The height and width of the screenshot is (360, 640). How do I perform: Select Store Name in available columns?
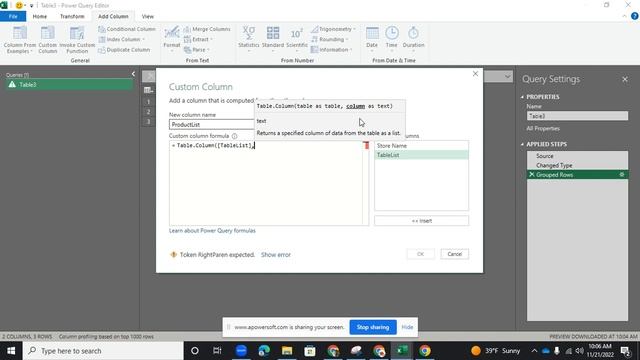(x=421, y=146)
